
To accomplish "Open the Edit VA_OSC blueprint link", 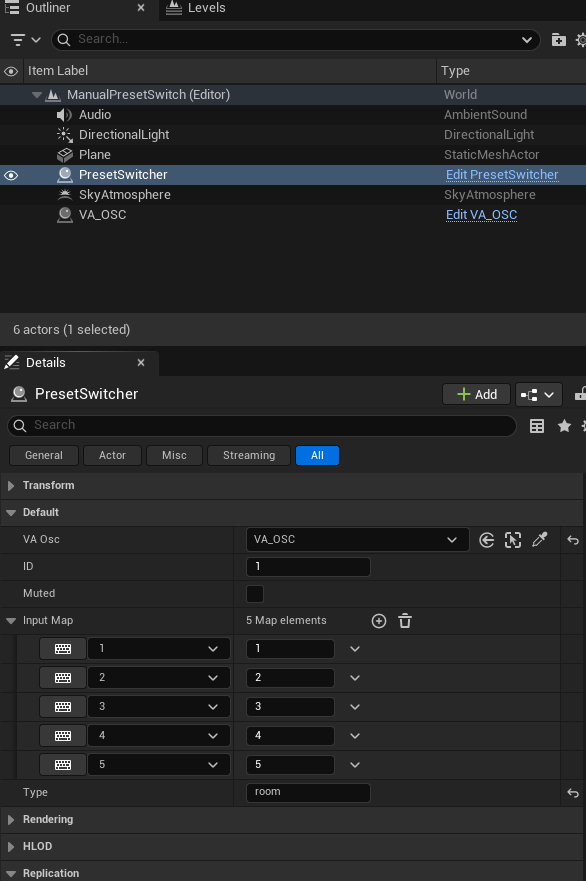I will point(481,215).
